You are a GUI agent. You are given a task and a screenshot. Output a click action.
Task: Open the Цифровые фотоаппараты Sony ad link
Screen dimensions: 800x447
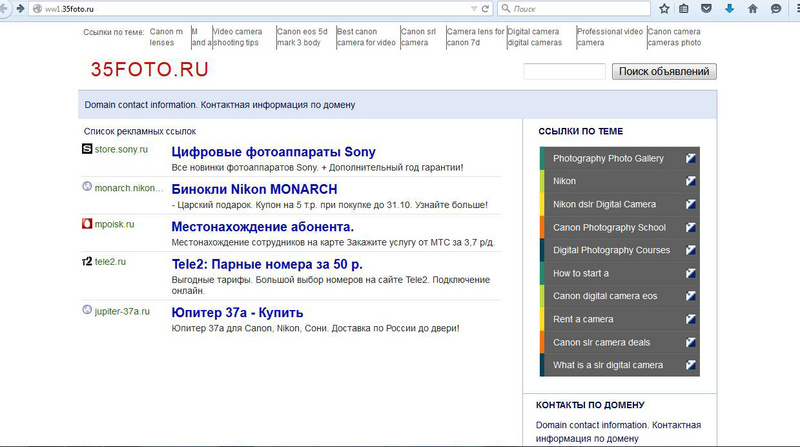coord(273,152)
